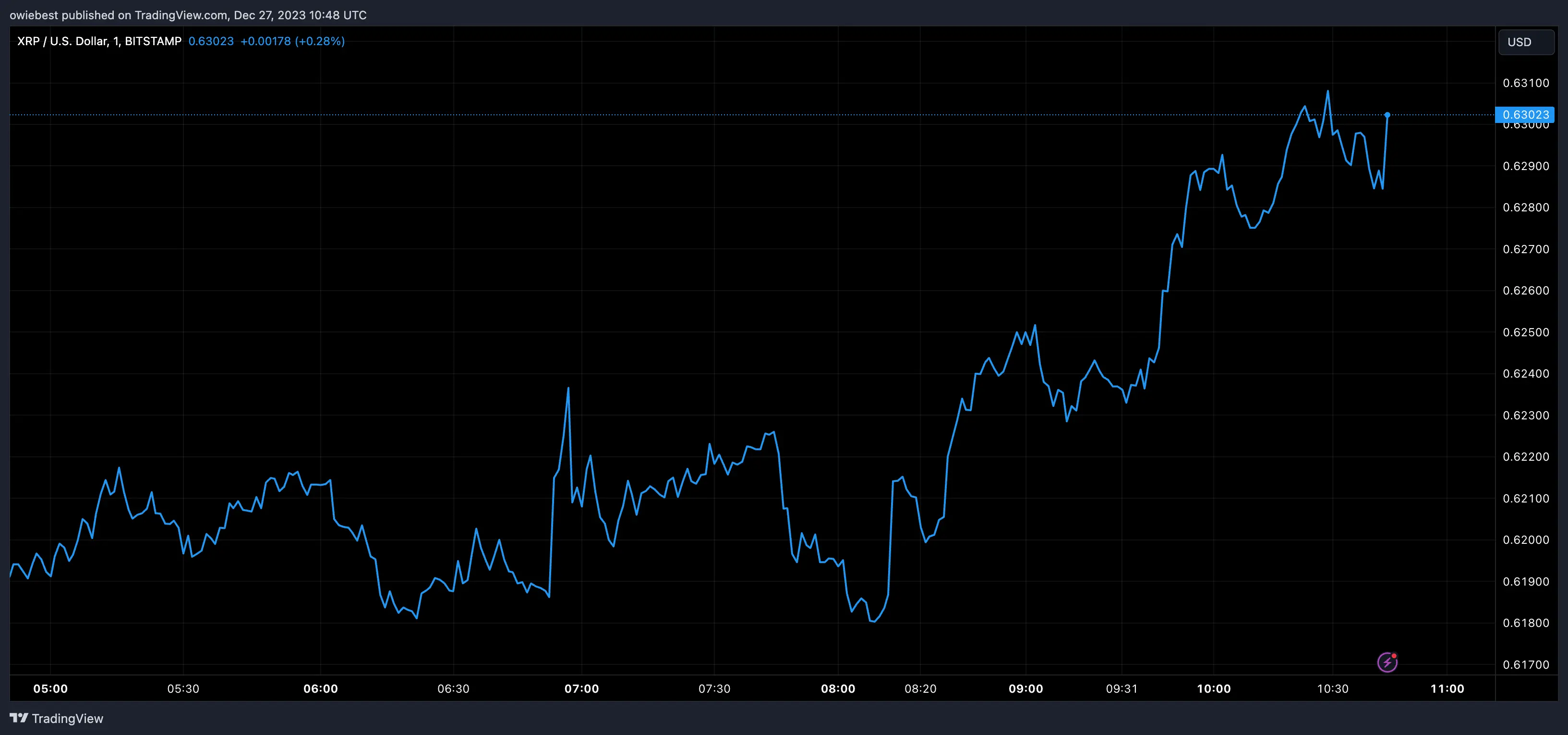Toggle the highlighted 0.63023 price label

[x=1525, y=114]
